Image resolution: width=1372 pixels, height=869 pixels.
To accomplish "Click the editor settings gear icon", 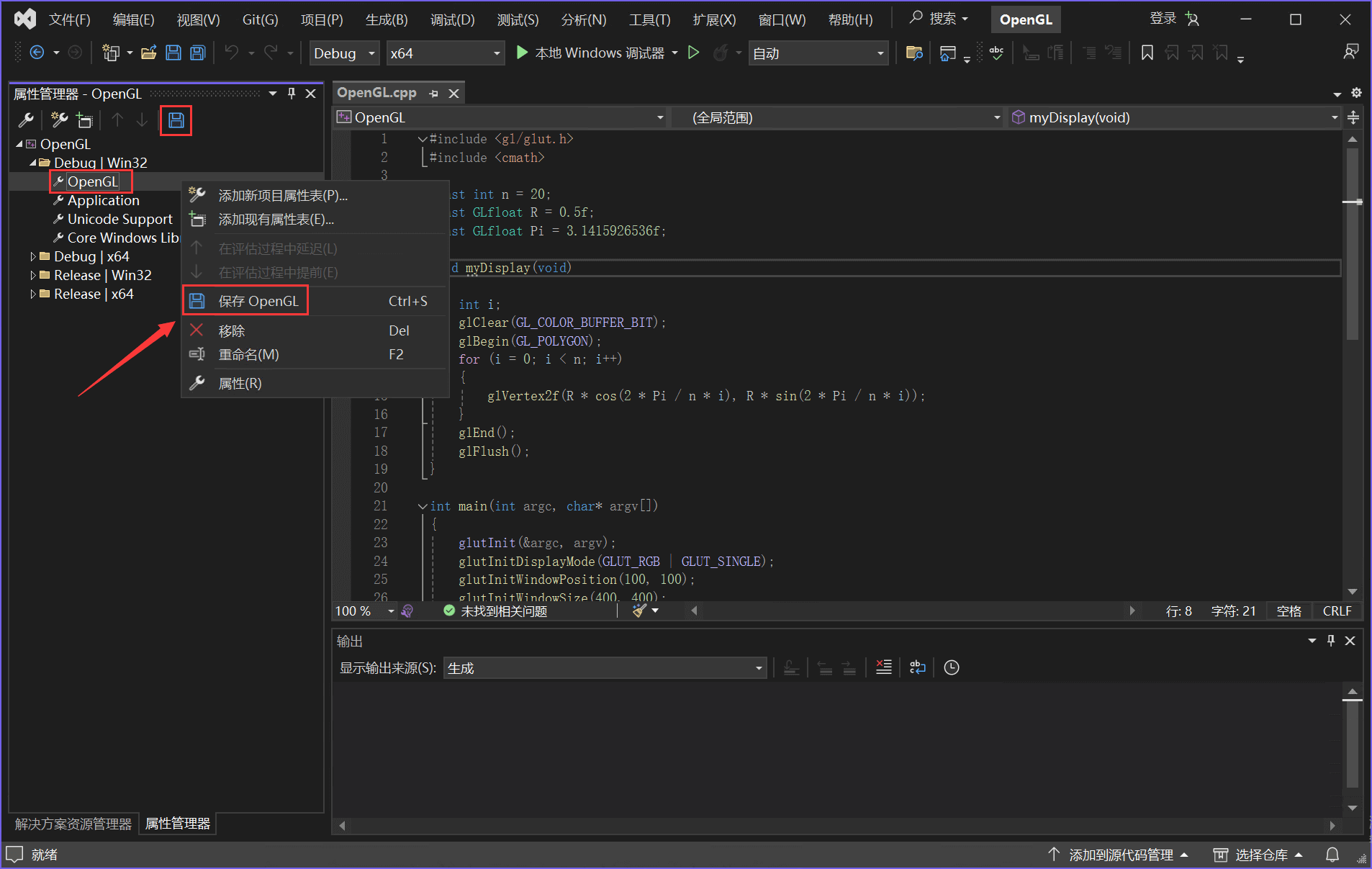I will (1356, 93).
